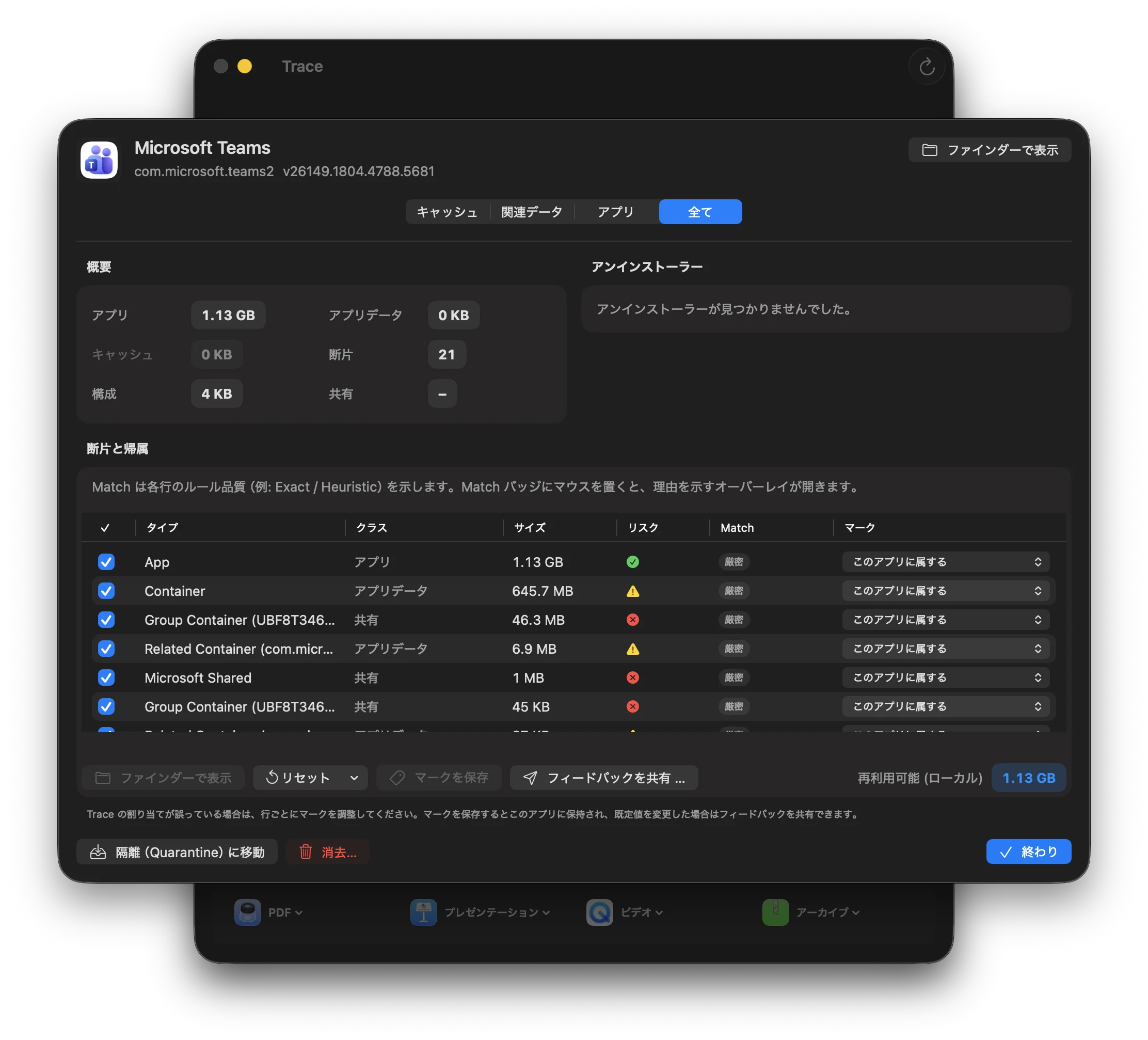
Task: Click the 4 KB 構成 value
Action: point(217,394)
